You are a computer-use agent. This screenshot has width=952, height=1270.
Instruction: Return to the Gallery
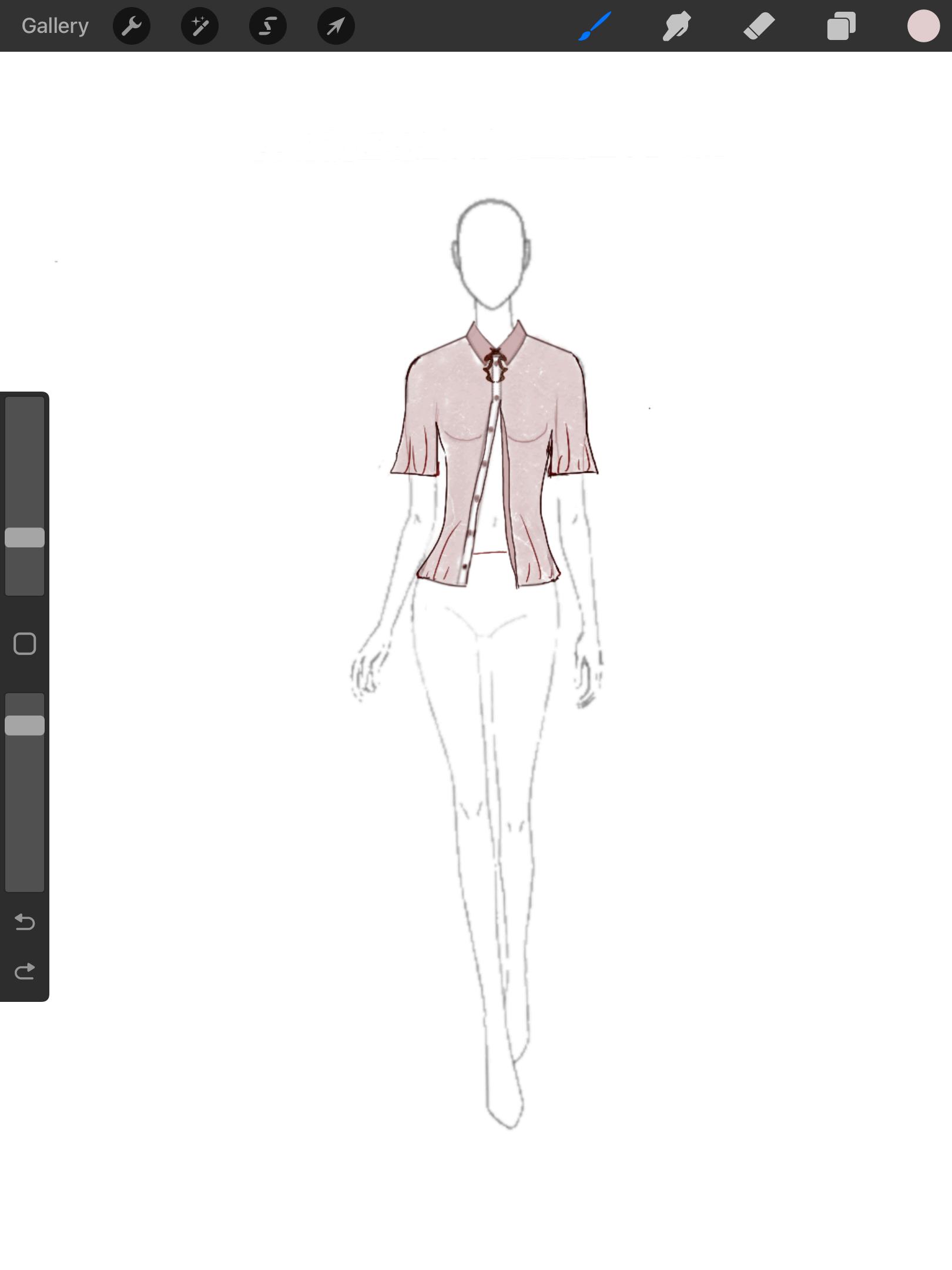(55, 26)
